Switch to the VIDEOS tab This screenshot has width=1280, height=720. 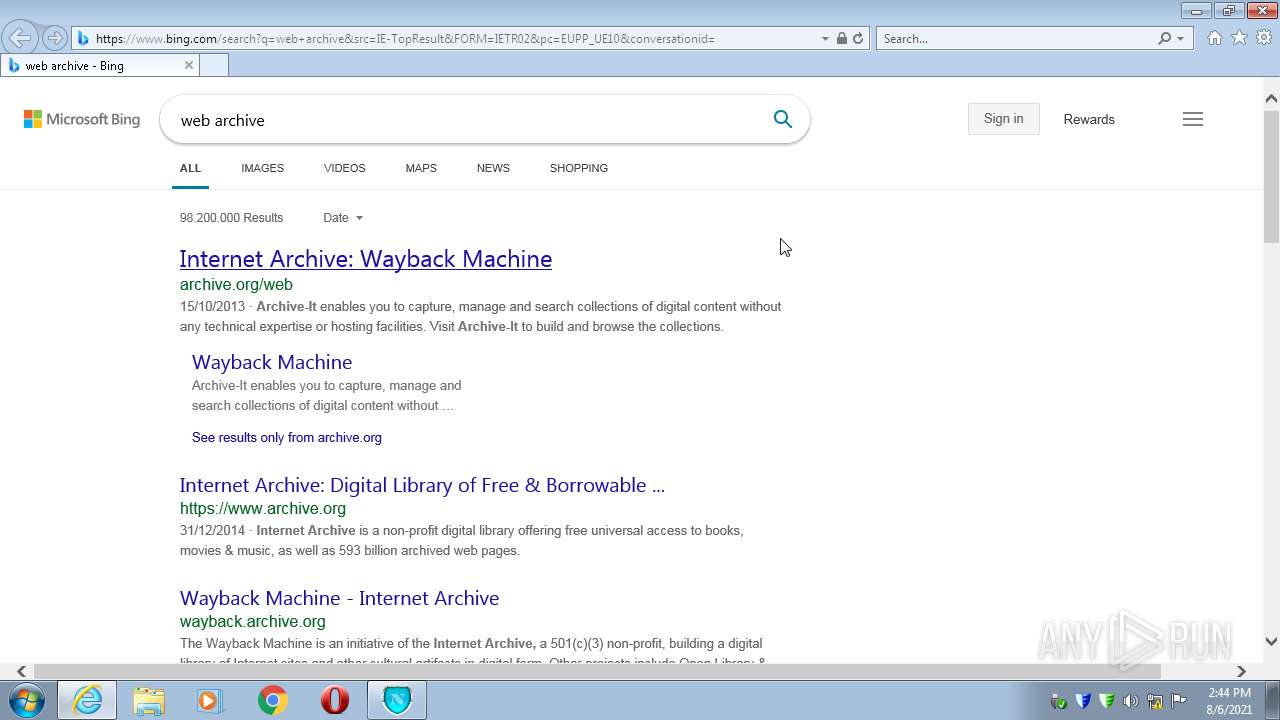click(x=344, y=168)
